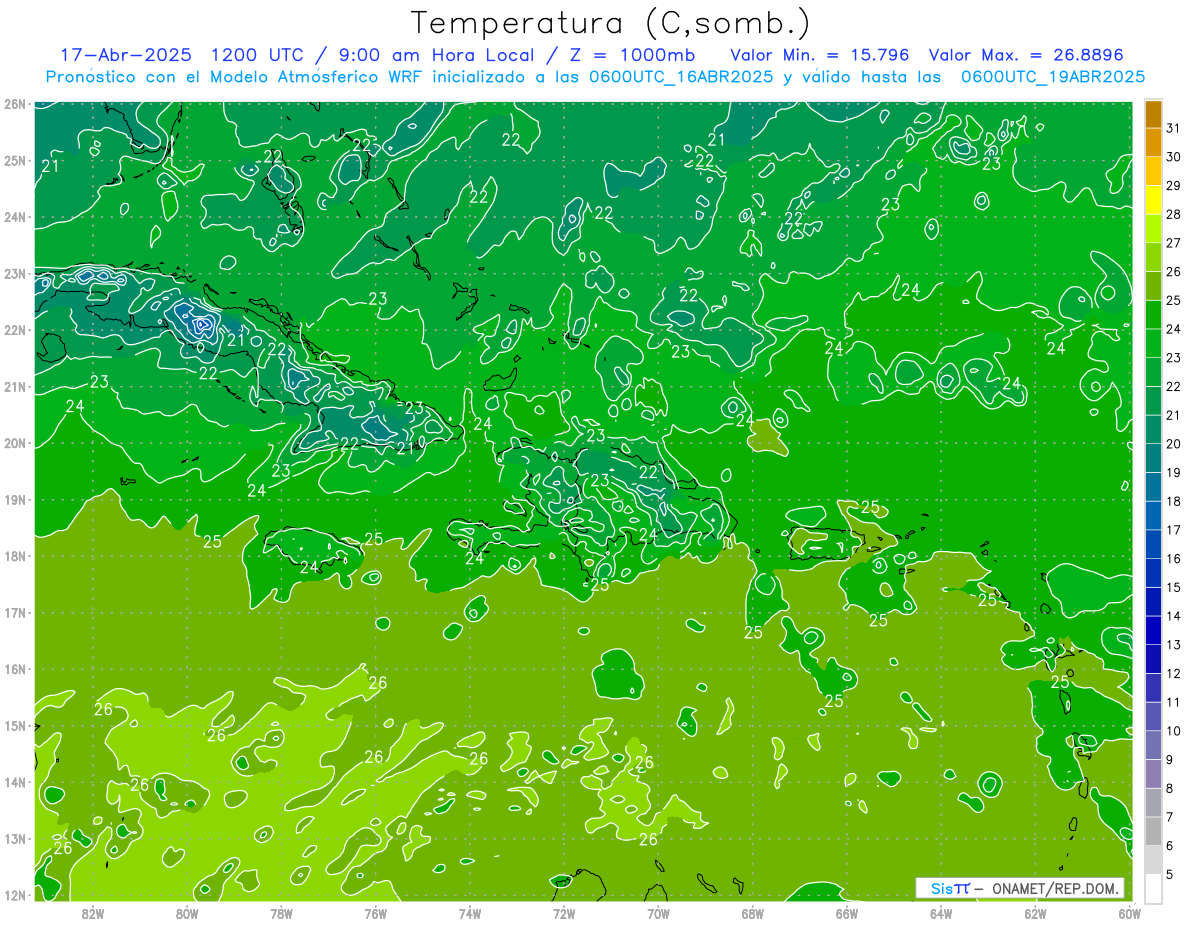1200x927 pixels.
Task: Click the 64W longitude axis label
Action: 941,913
